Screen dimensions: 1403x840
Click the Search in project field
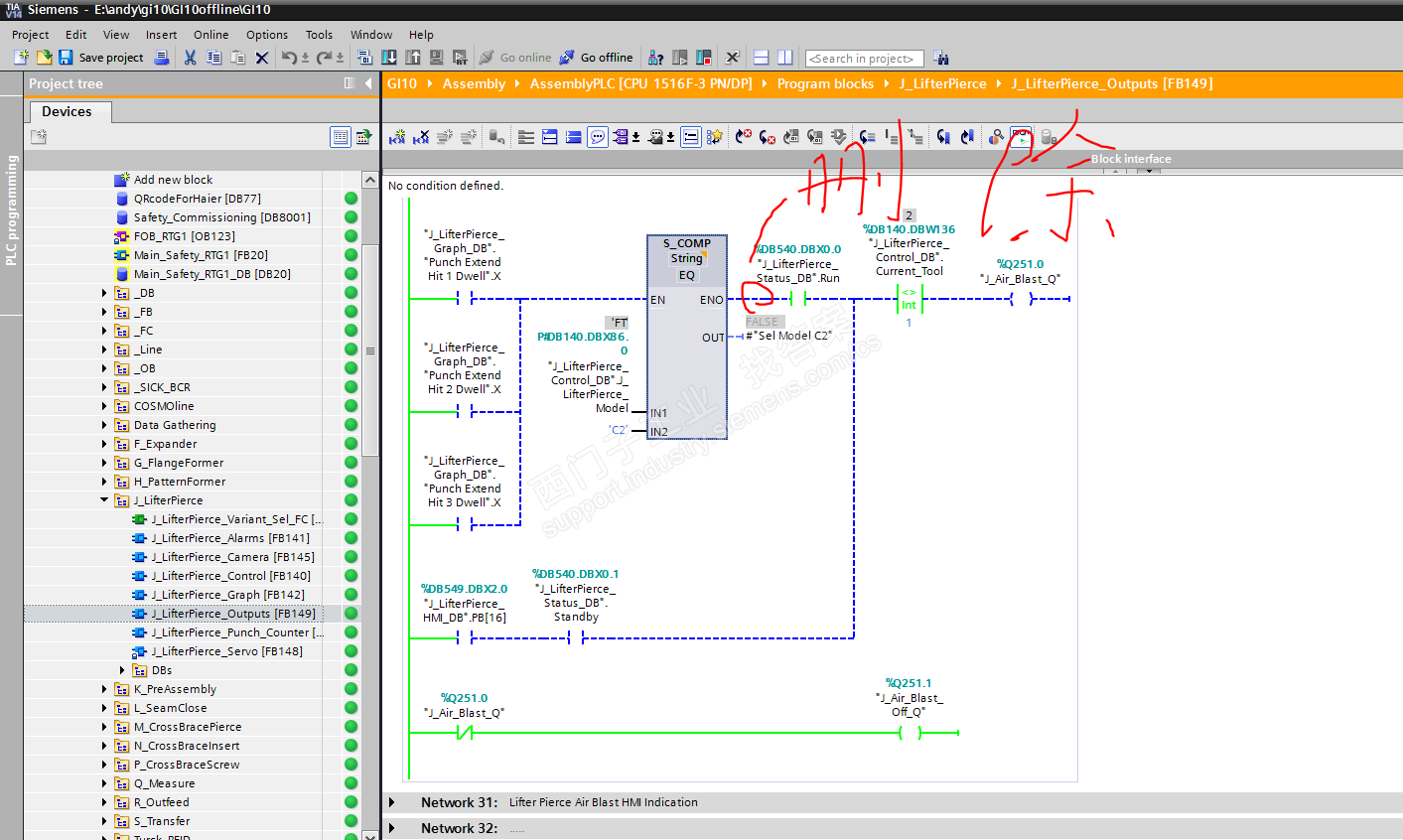coord(864,59)
